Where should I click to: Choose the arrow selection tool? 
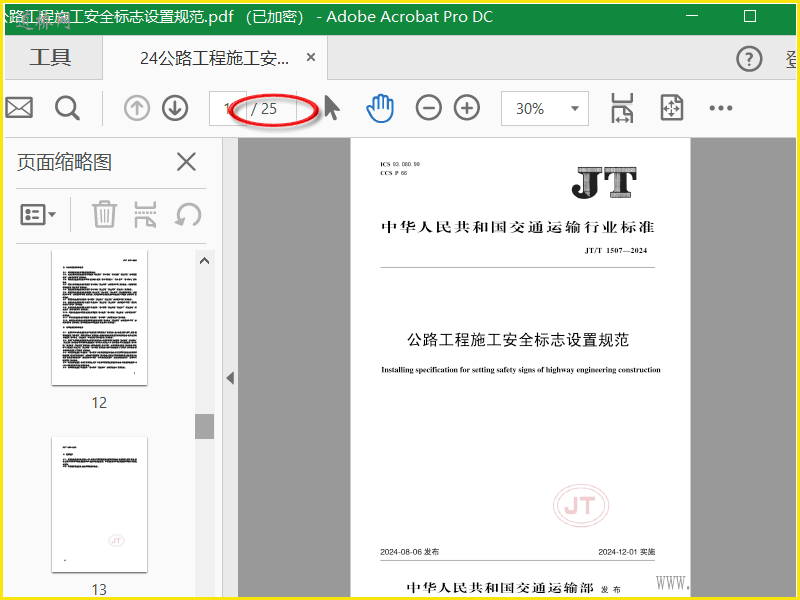pyautogui.click(x=332, y=108)
